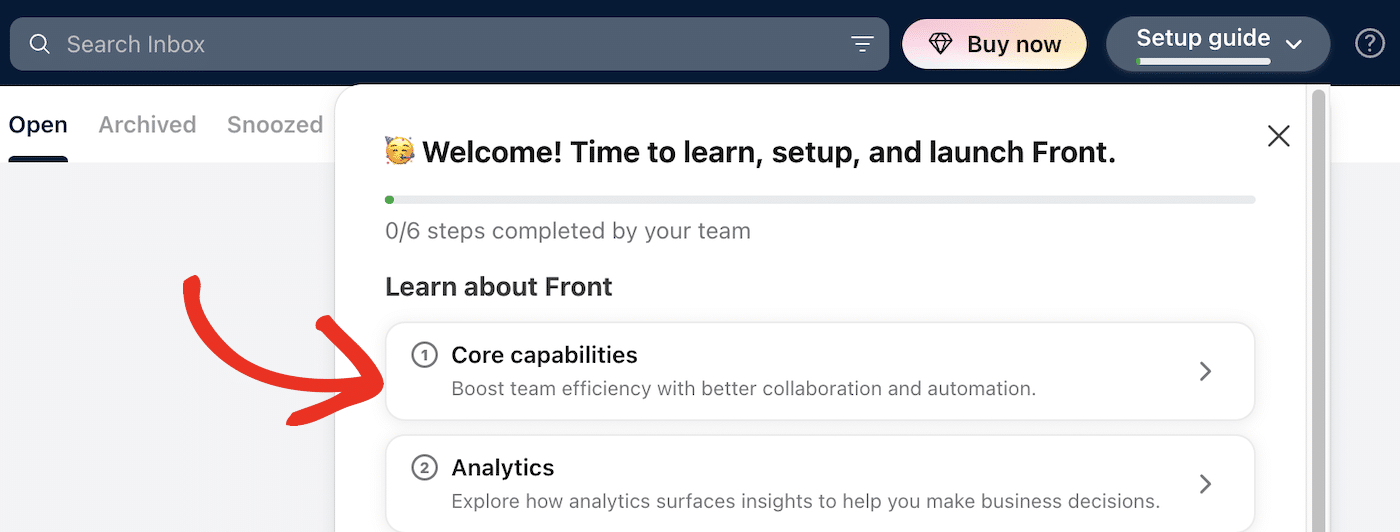The height and width of the screenshot is (532, 1400).
Task: Click the Setup guide button label
Action: pos(1203,39)
